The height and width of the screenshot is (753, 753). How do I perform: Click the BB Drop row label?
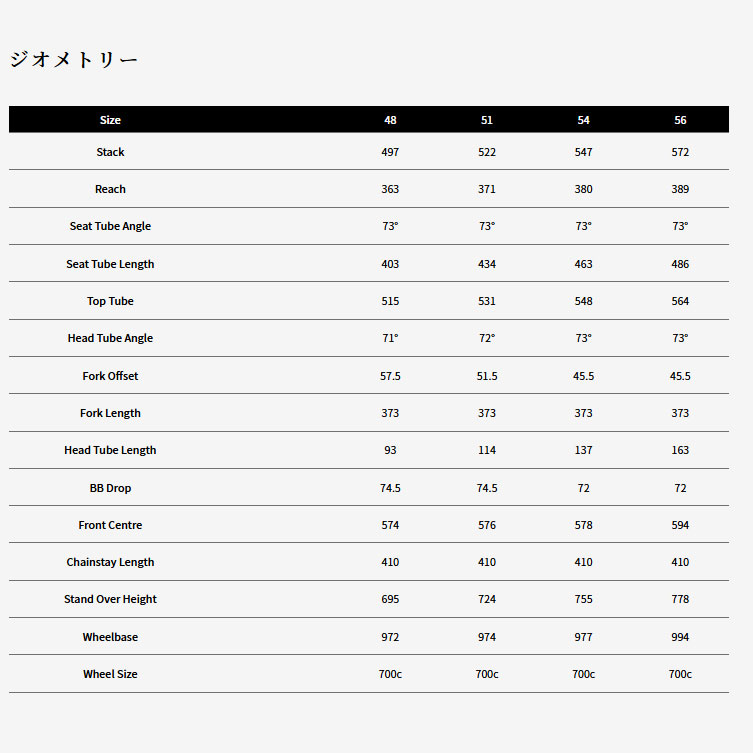tap(110, 488)
